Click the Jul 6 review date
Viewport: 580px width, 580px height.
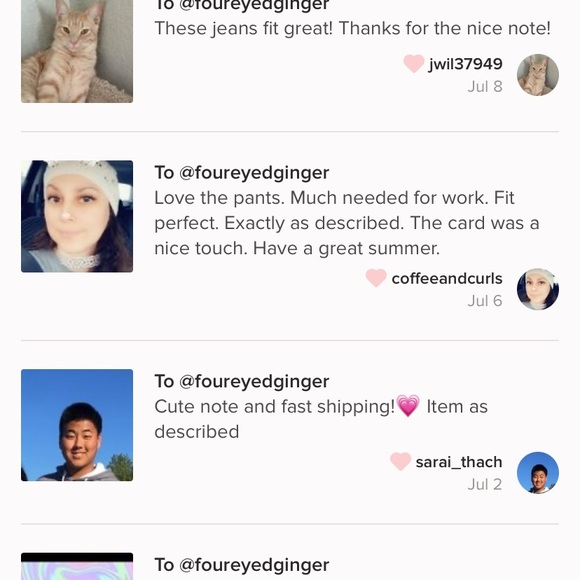pos(485,301)
